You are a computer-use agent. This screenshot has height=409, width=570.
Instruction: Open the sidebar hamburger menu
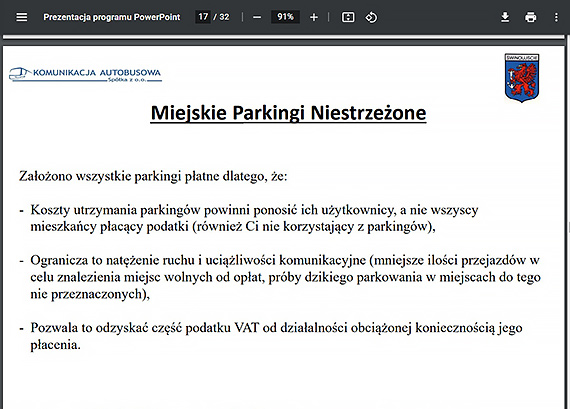(x=22, y=17)
